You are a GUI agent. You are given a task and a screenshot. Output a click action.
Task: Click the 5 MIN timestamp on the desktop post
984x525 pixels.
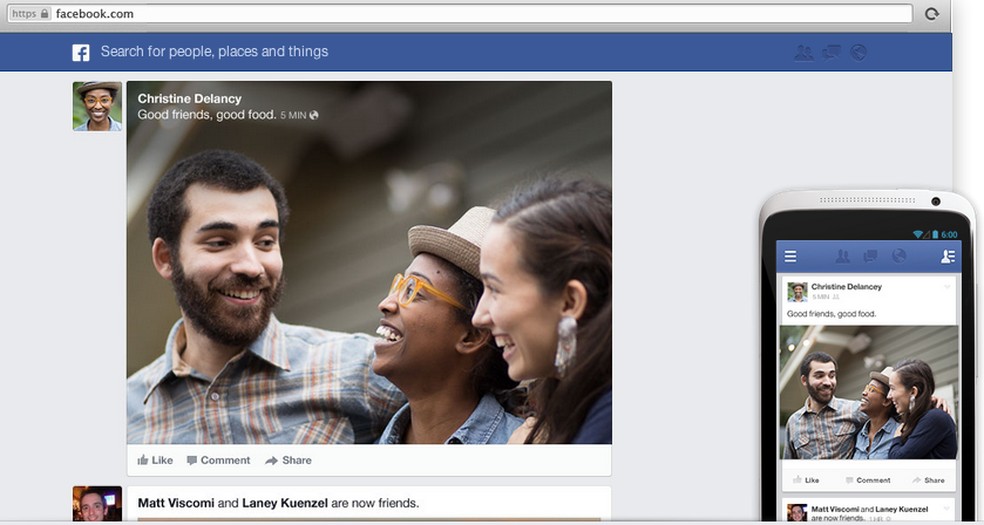click(x=293, y=115)
